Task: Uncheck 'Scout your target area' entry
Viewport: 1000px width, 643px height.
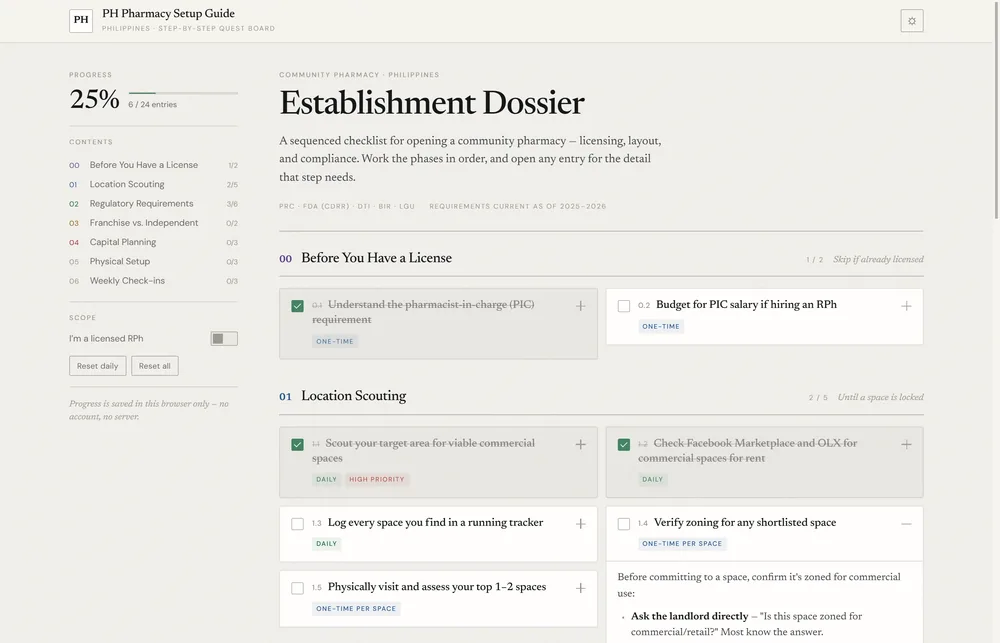Action: coord(297,445)
